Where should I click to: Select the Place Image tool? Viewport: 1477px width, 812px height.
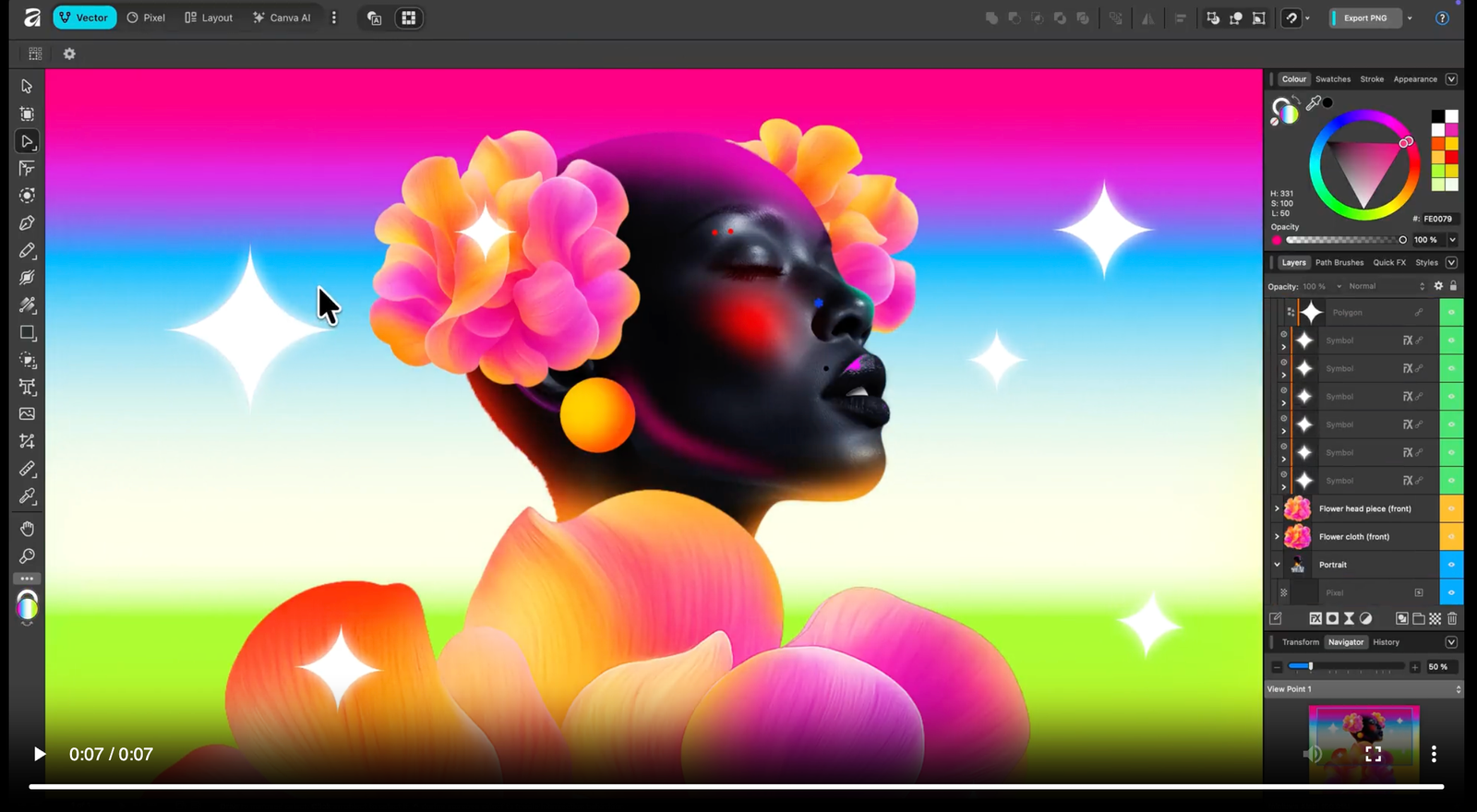pos(27,414)
